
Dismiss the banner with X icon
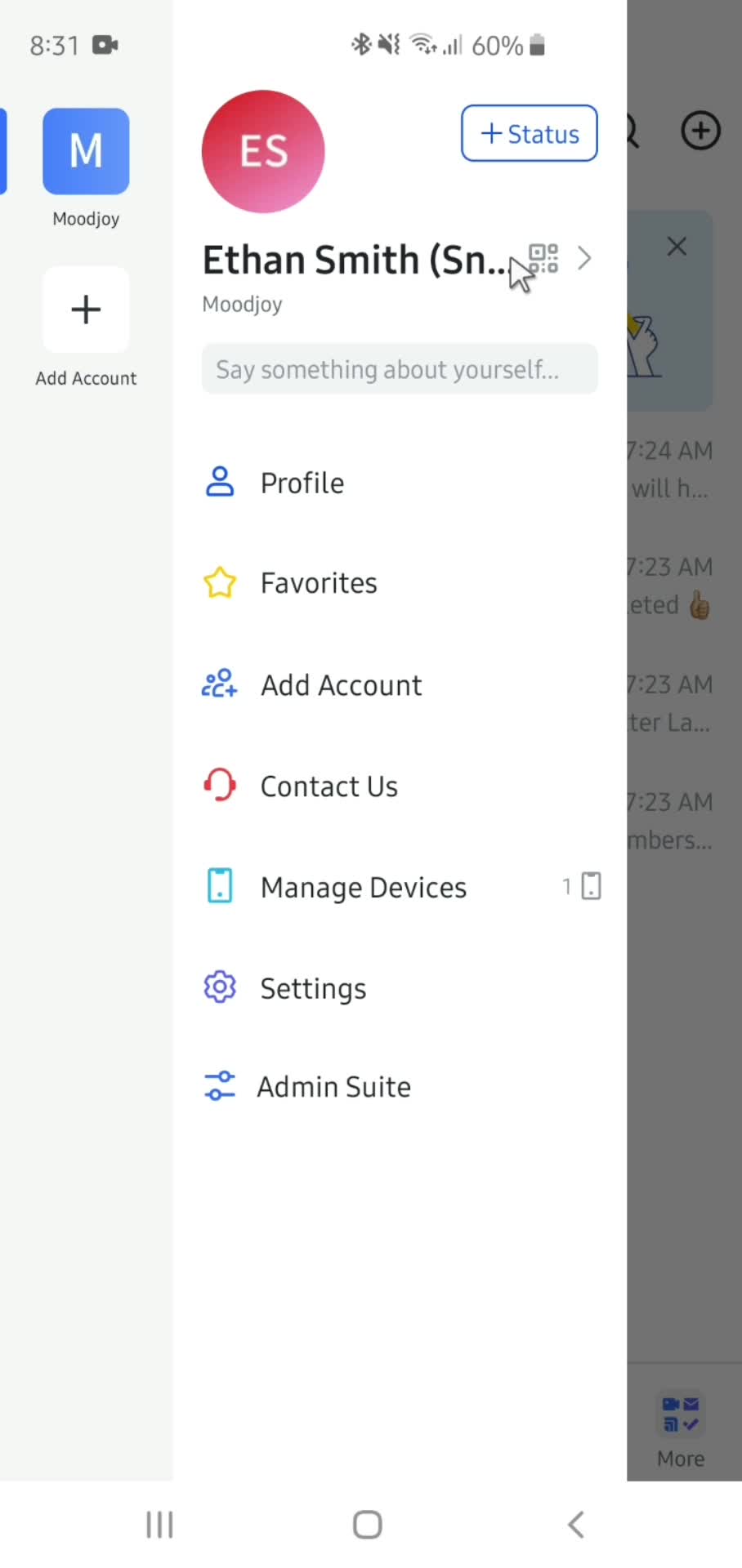coord(677,247)
